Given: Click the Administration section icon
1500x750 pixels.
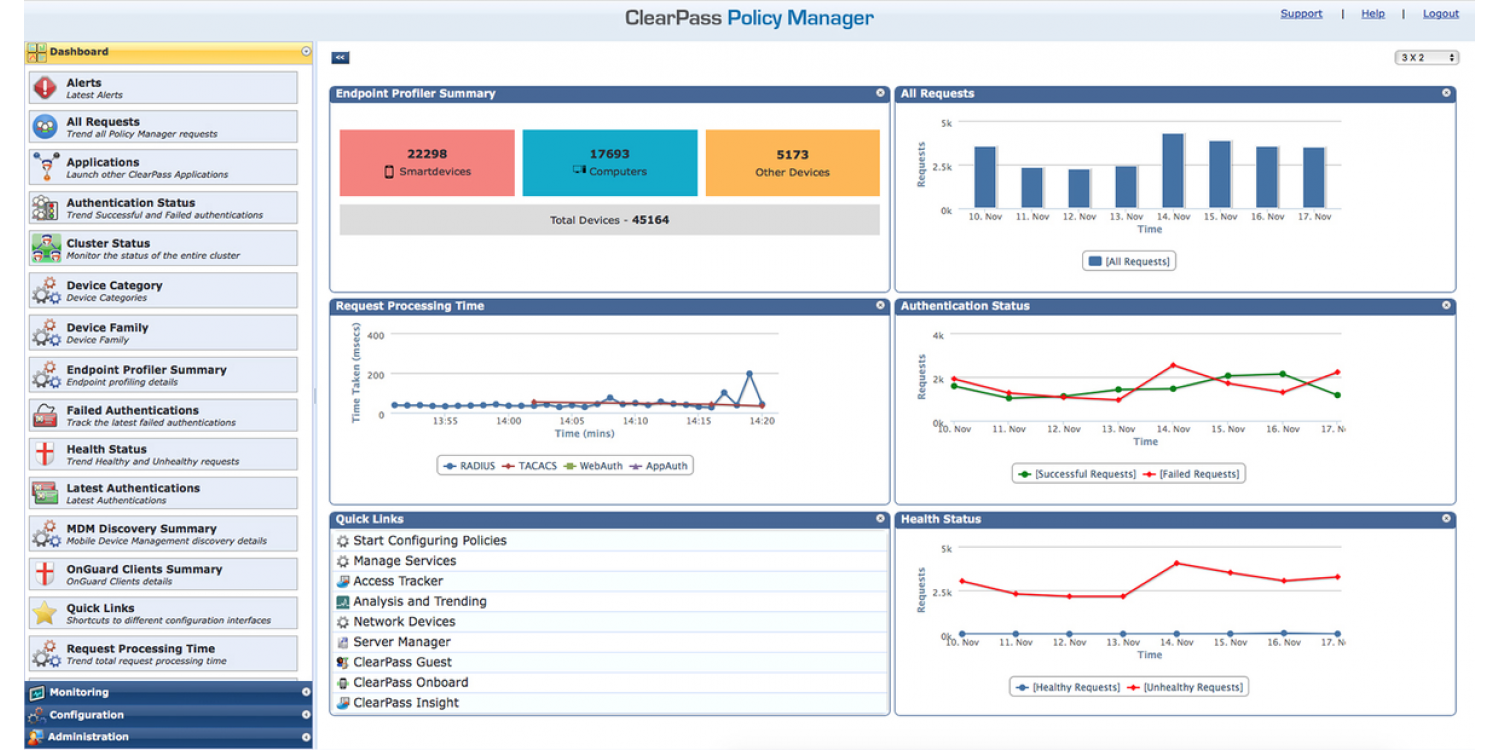Looking at the screenshot, I should click(x=36, y=737).
